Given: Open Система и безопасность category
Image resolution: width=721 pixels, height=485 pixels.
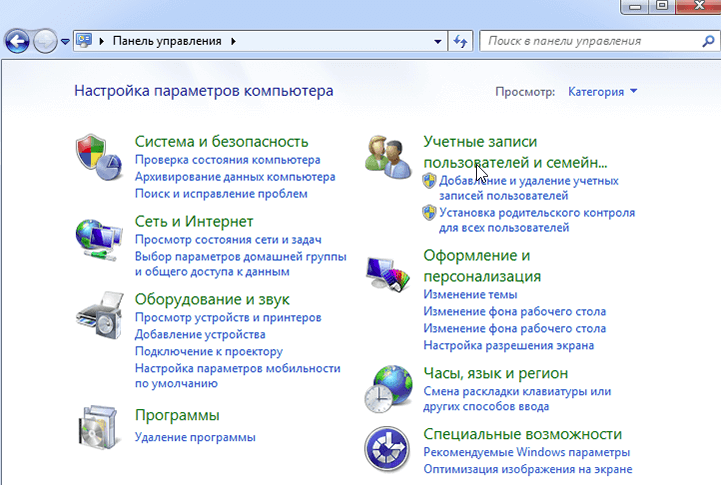Looking at the screenshot, I should click(221, 142).
